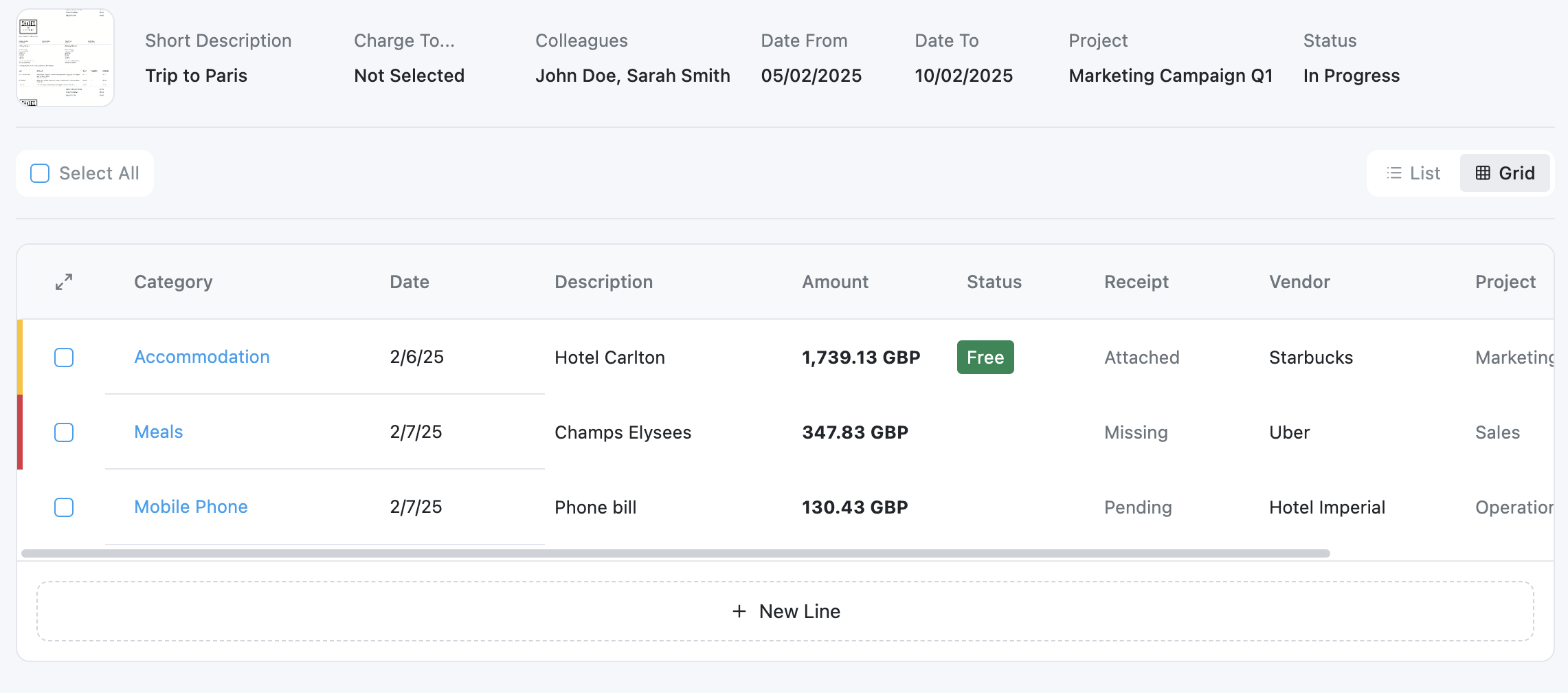Click the green Free status badge
The height and width of the screenshot is (693, 1568).
point(985,357)
